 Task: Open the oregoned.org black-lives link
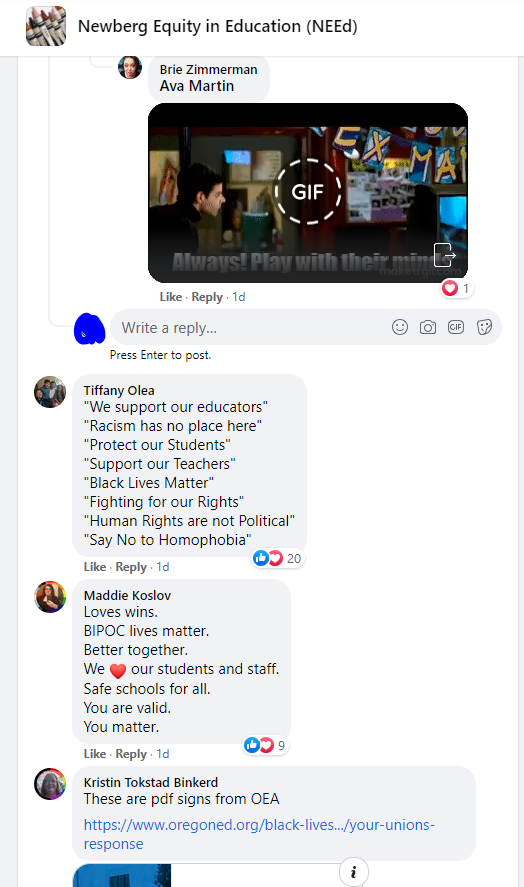pos(259,834)
